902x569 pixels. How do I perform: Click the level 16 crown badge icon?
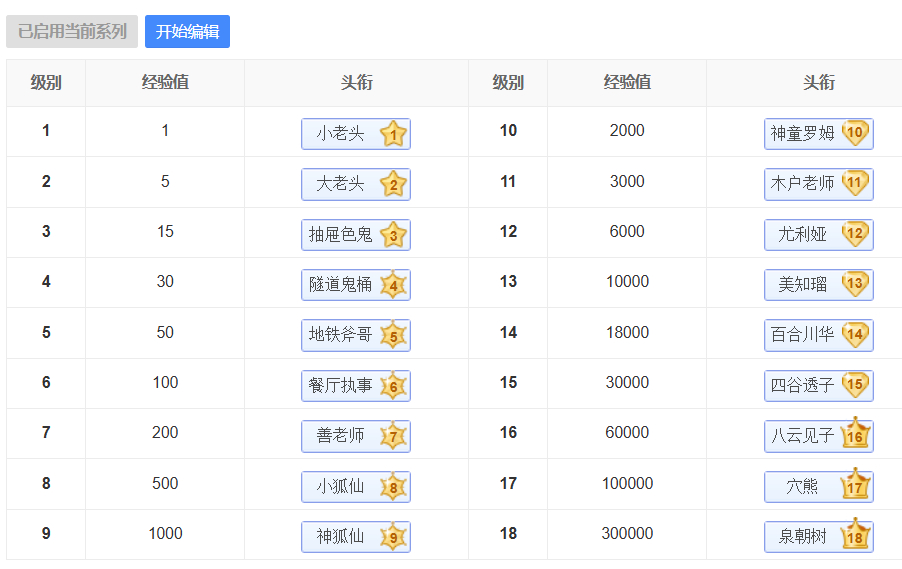[856, 435]
